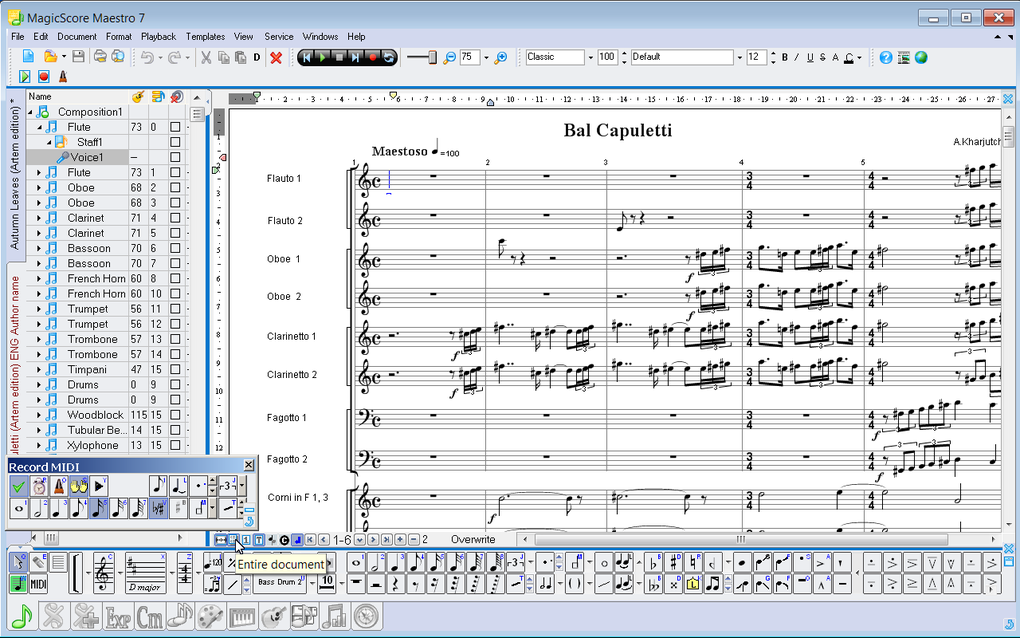
Task: Open the Default font dropdown
Action: 739,58
